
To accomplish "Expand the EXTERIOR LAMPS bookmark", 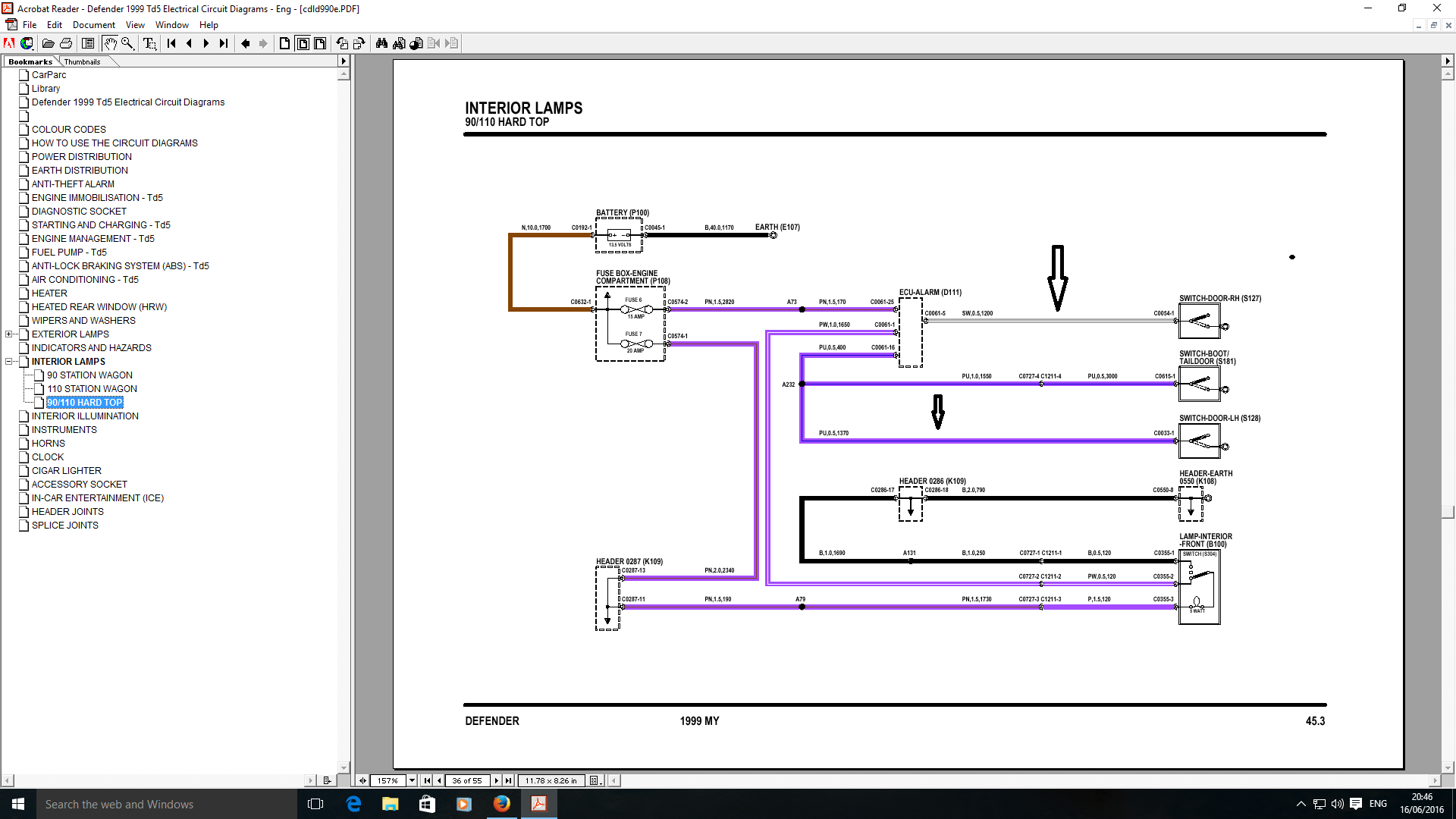I will pyautogui.click(x=8, y=334).
